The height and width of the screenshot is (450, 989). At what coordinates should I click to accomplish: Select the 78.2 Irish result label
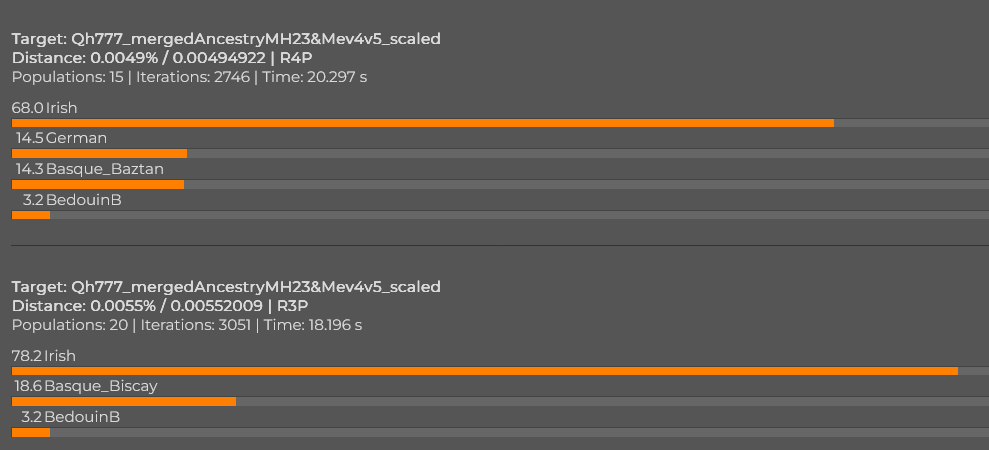tap(44, 356)
